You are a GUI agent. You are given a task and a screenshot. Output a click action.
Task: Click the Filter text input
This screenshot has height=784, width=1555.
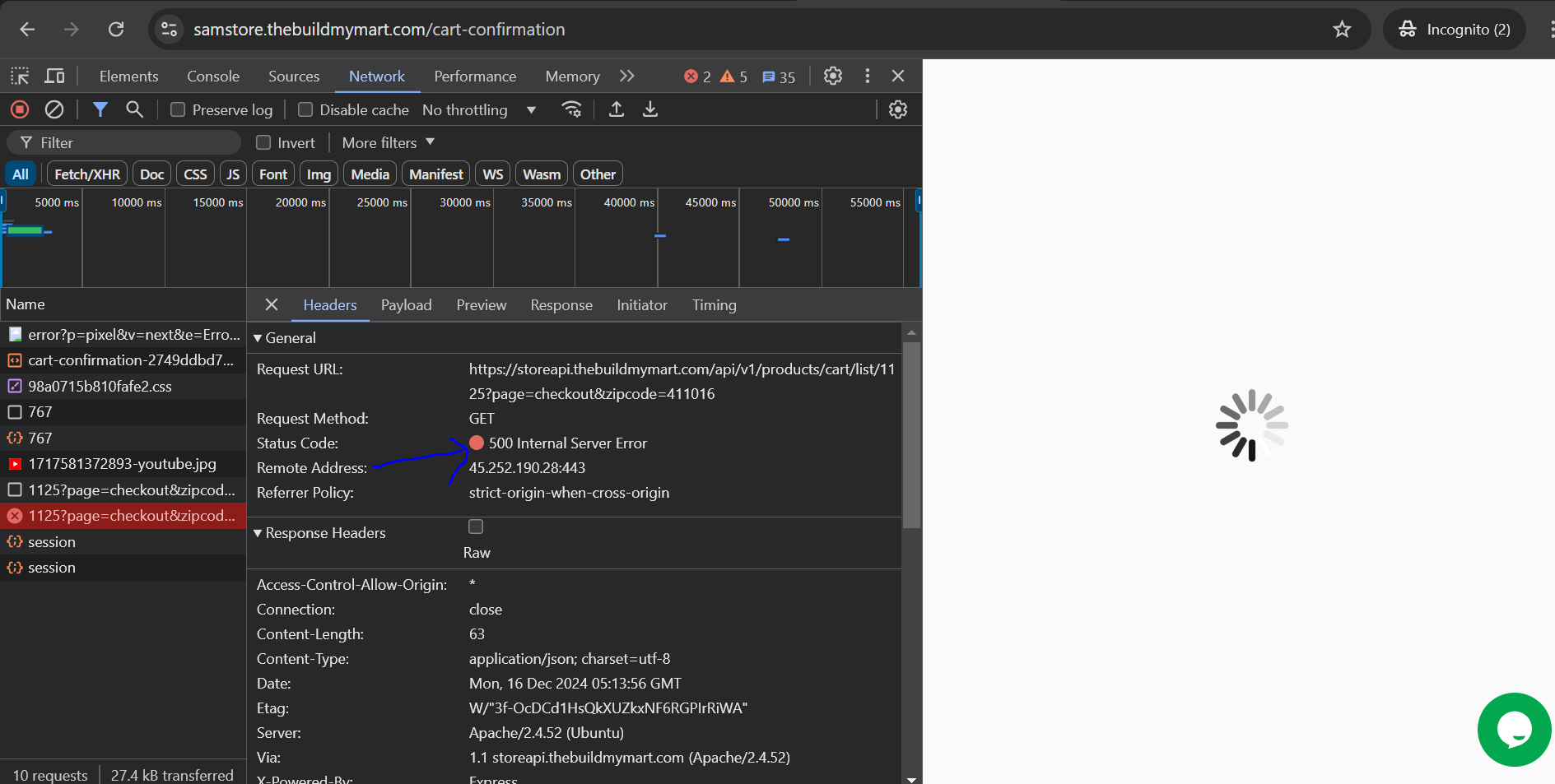tap(123, 142)
